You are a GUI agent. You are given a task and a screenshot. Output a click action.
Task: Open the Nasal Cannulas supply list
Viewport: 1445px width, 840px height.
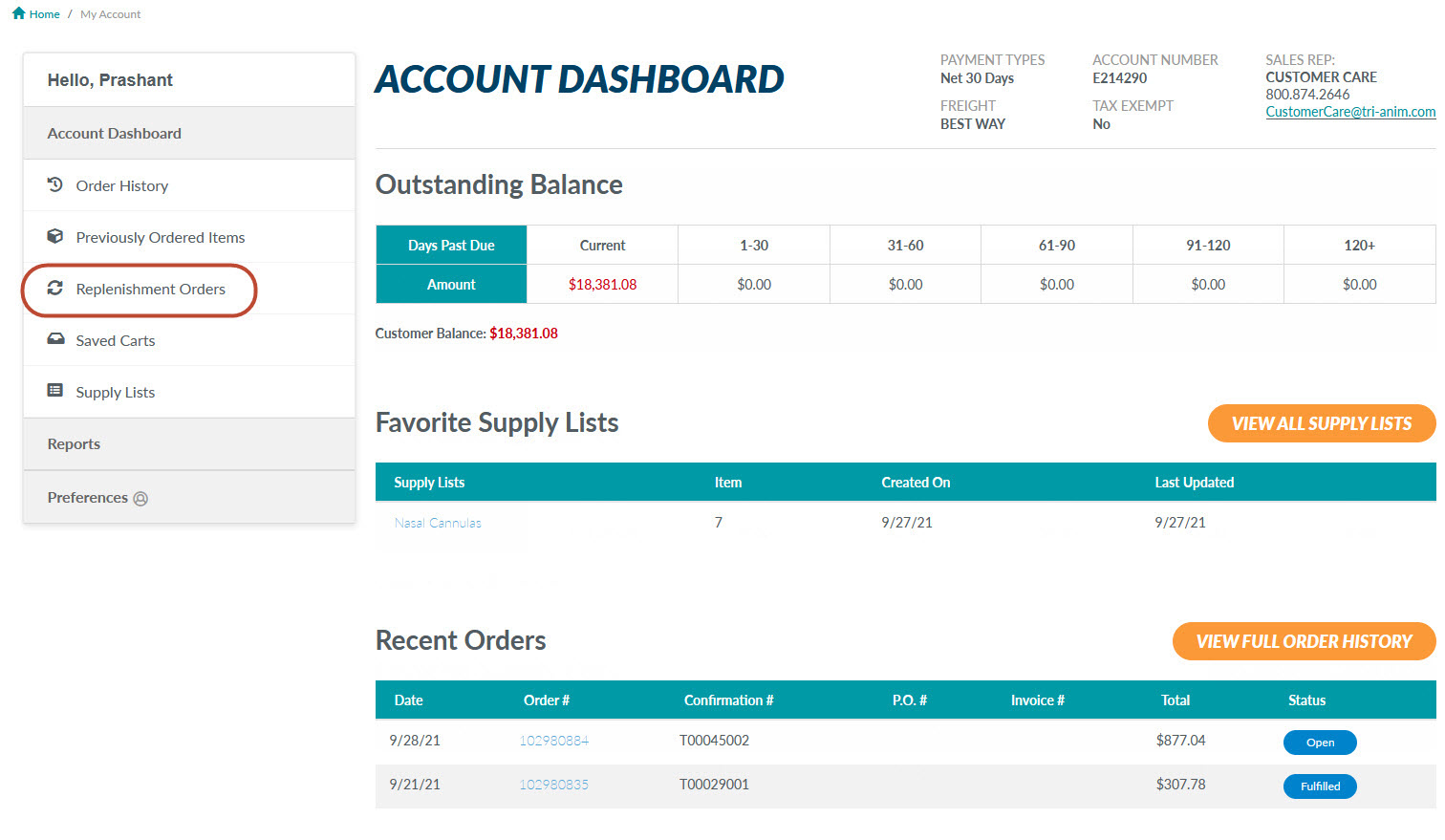tap(438, 524)
